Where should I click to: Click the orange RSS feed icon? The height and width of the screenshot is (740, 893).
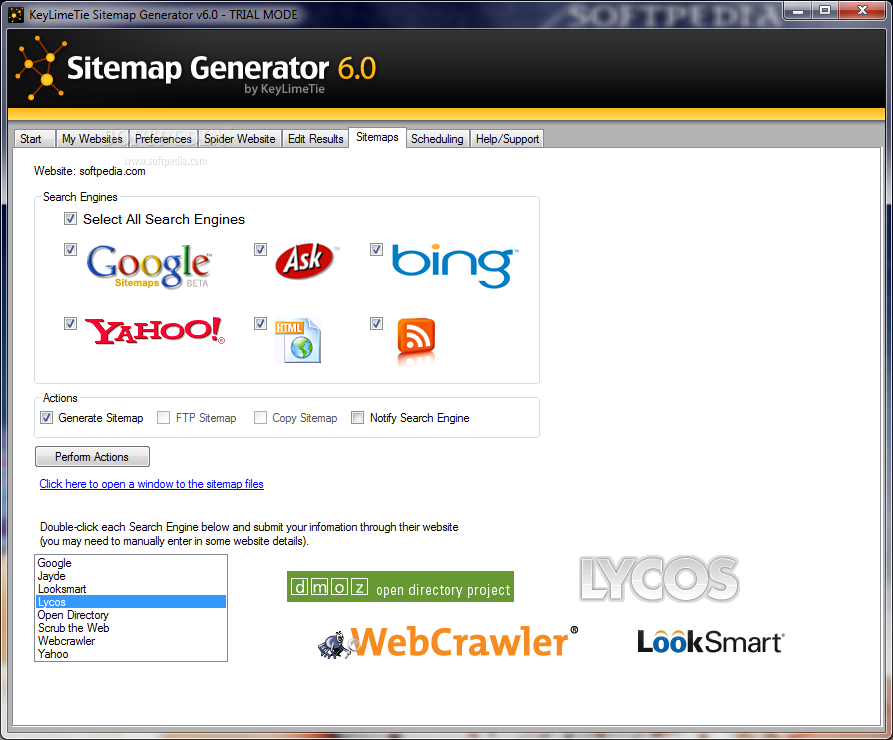[416, 341]
